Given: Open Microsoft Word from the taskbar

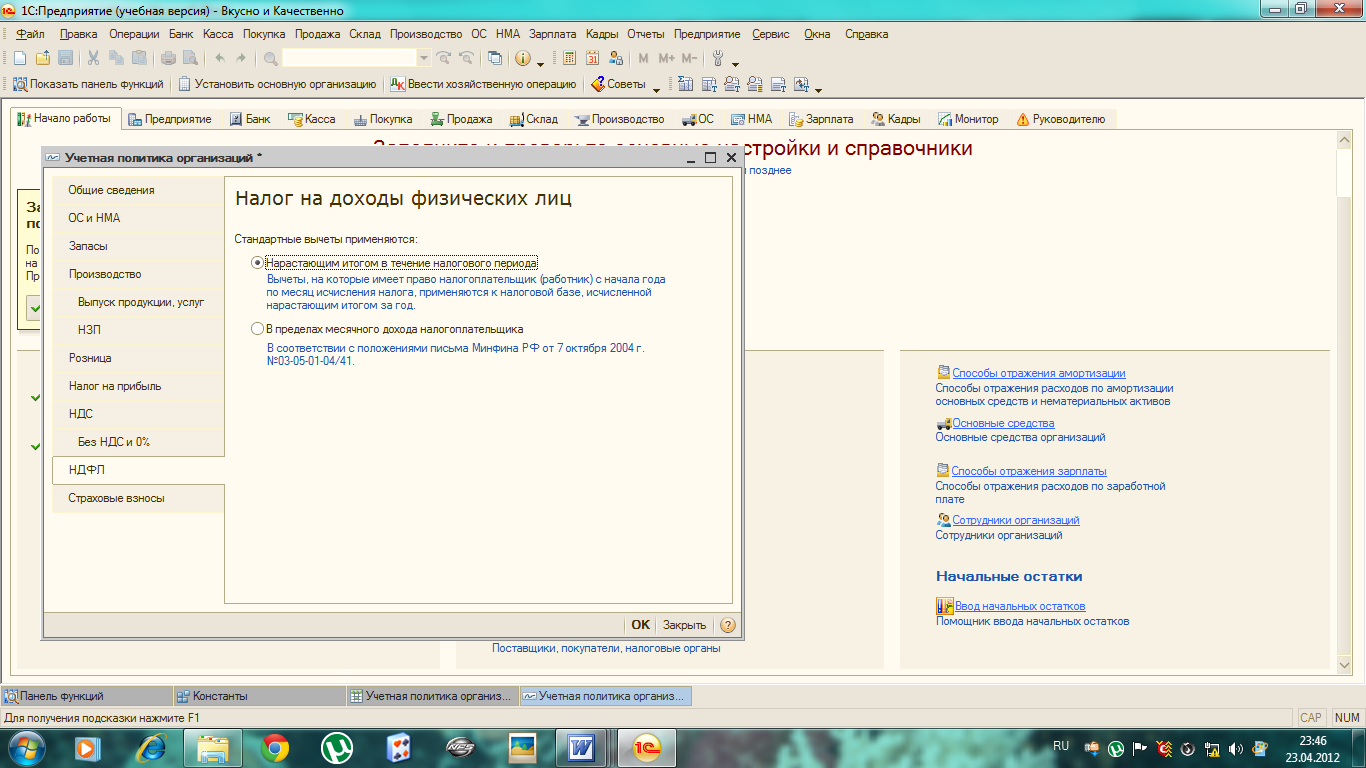Looking at the screenshot, I should (x=581, y=746).
